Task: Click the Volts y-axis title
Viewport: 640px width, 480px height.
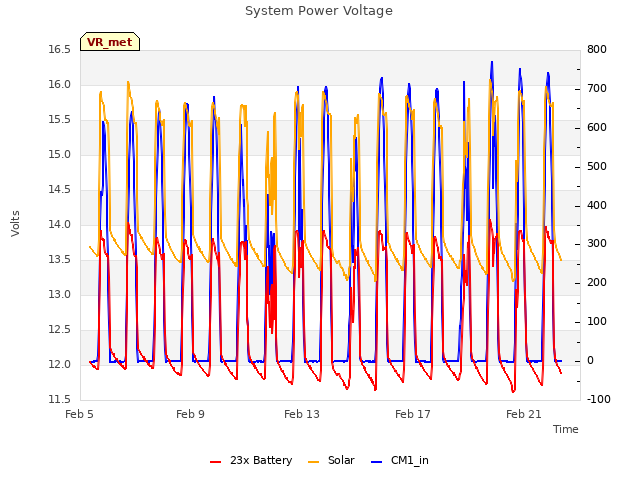Action: click(x=16, y=224)
